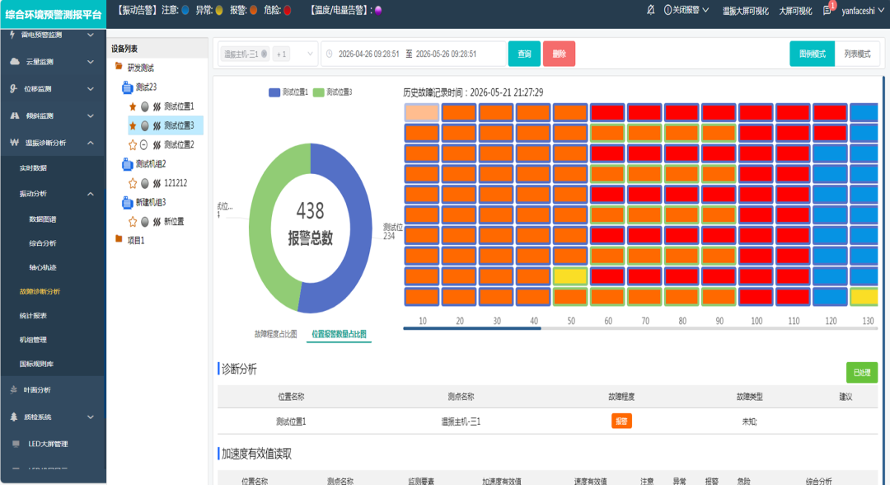Click the grey status dot of 新位置
The width and height of the screenshot is (890, 485).
pyautogui.click(x=145, y=221)
